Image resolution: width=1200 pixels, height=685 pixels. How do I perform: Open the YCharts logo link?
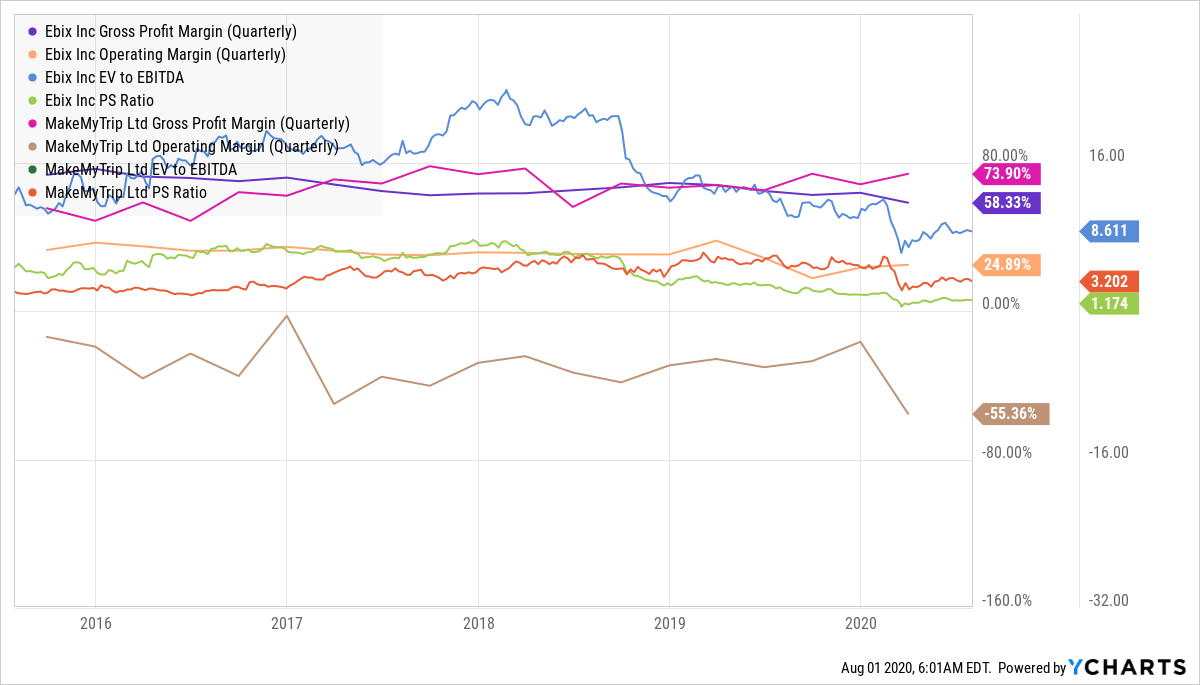tap(1128, 667)
